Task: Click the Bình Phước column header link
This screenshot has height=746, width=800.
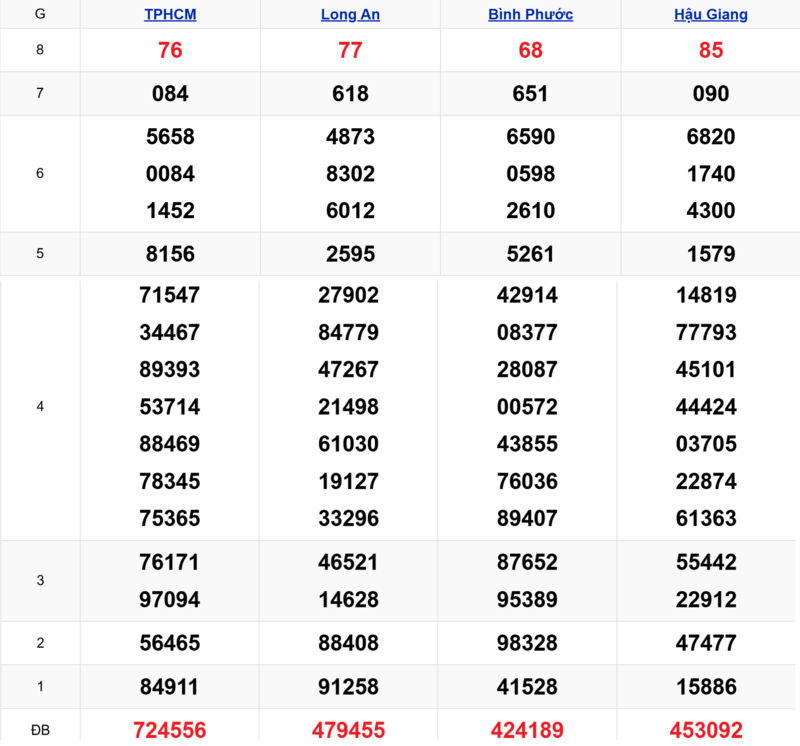Action: [x=530, y=15]
